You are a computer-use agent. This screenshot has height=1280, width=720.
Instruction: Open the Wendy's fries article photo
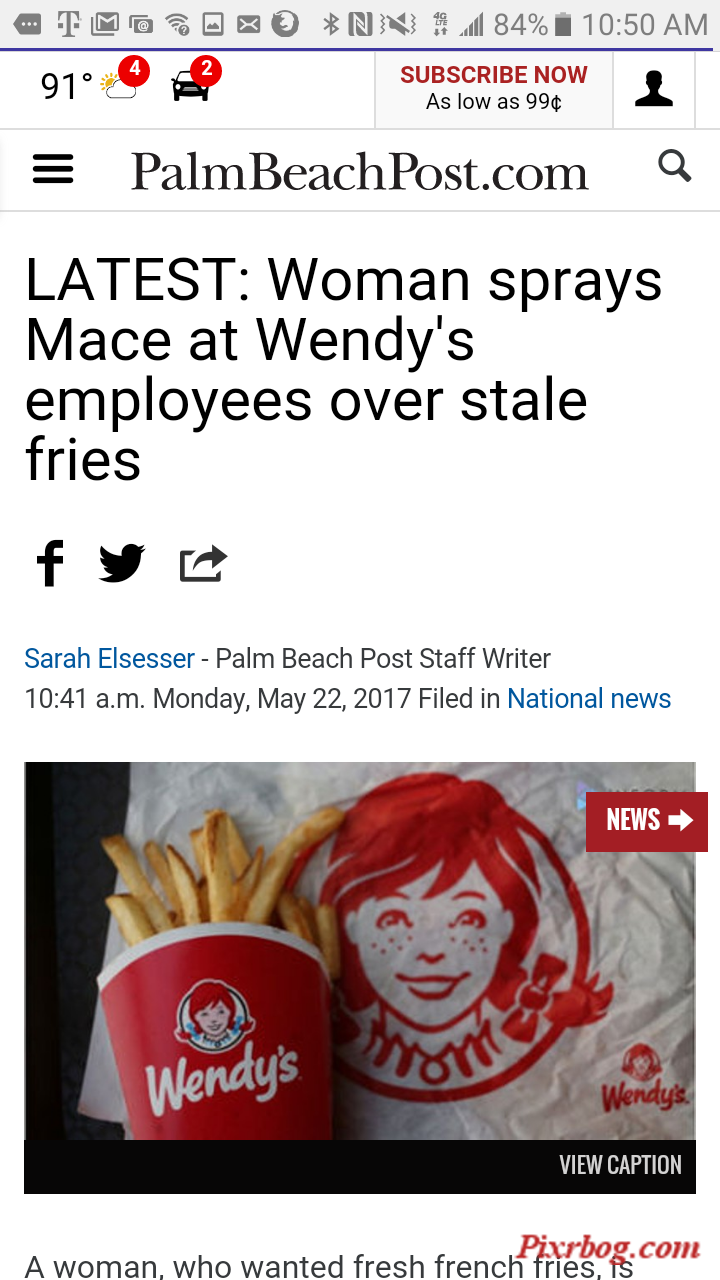[359, 951]
